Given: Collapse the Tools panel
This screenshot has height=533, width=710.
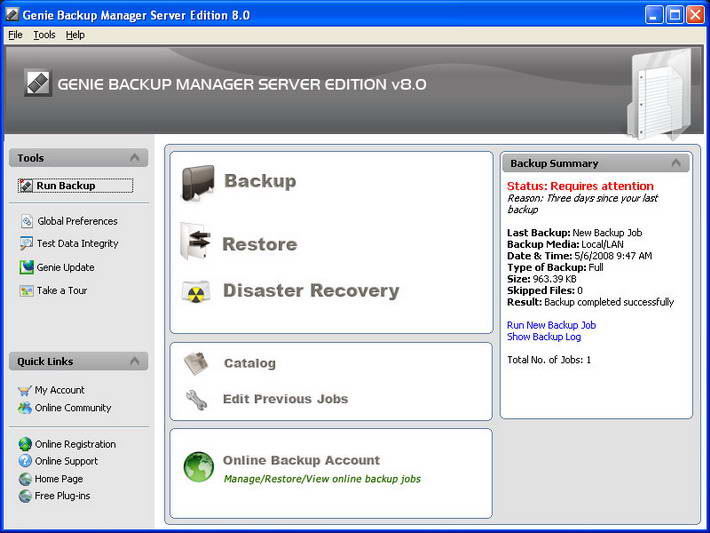Looking at the screenshot, I should click(x=134, y=158).
